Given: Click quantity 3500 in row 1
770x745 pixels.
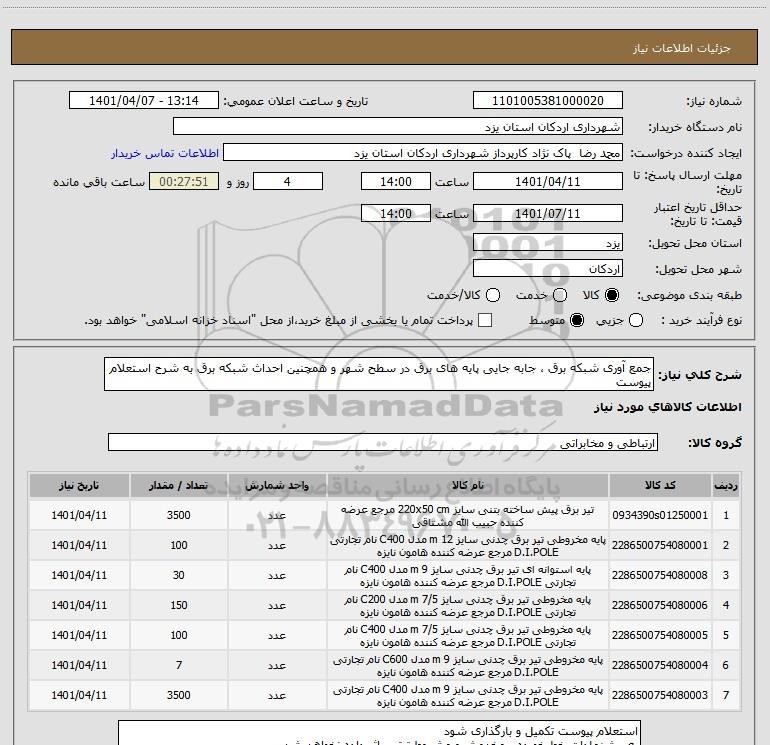Looking at the screenshot, I should tap(179, 515).
